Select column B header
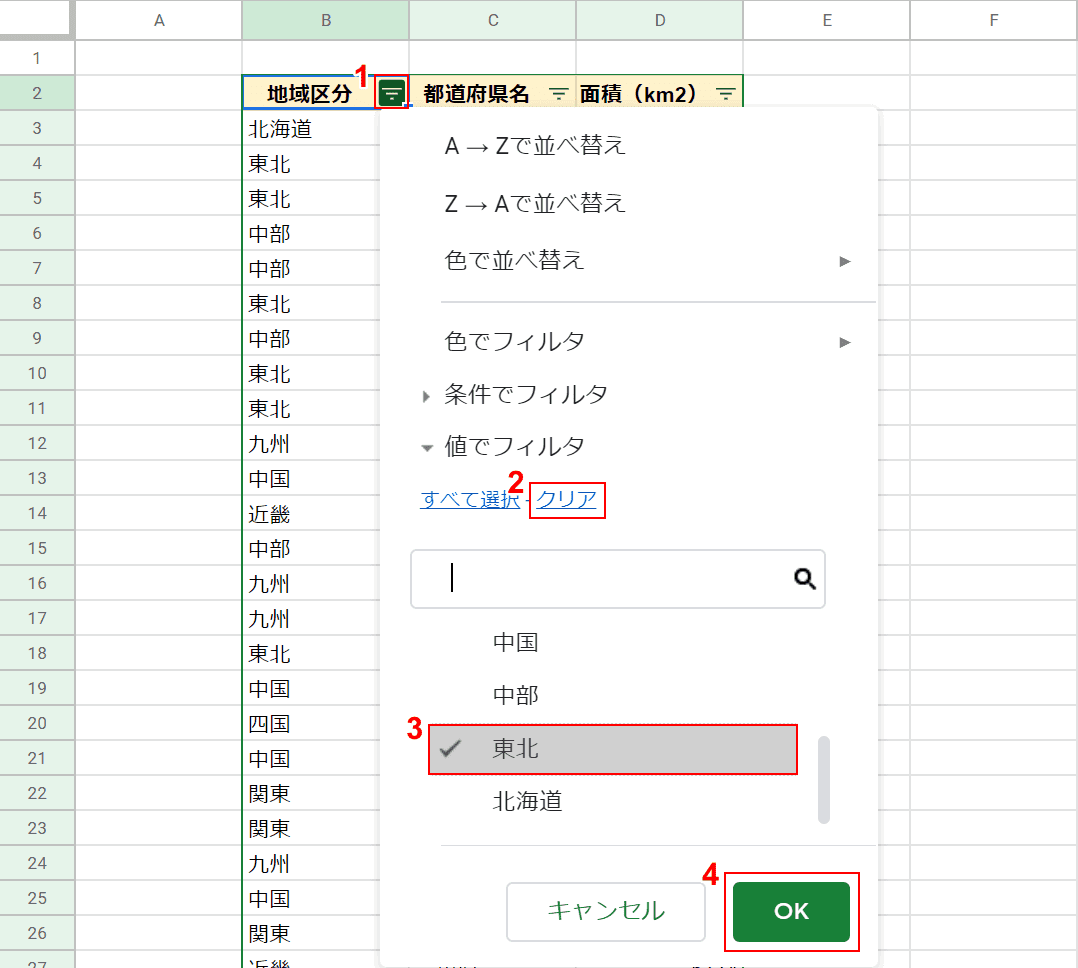1078x968 pixels. [x=326, y=20]
